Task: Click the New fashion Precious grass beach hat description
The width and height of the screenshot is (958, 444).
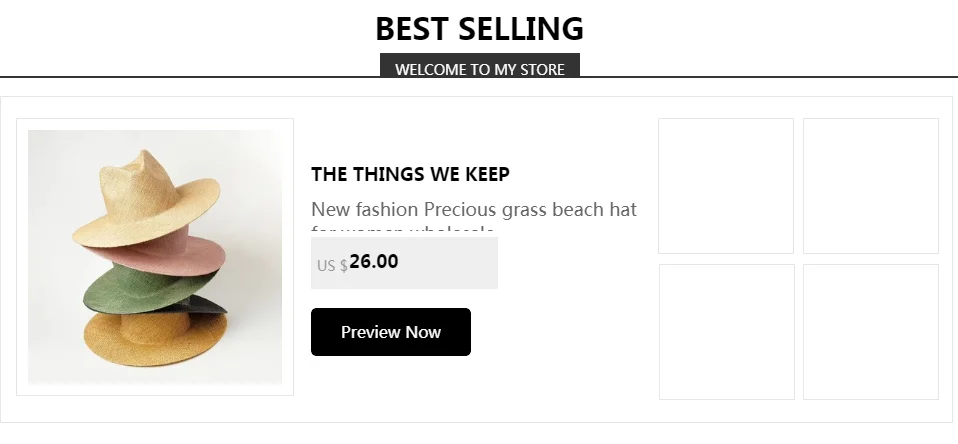Action: click(x=474, y=209)
